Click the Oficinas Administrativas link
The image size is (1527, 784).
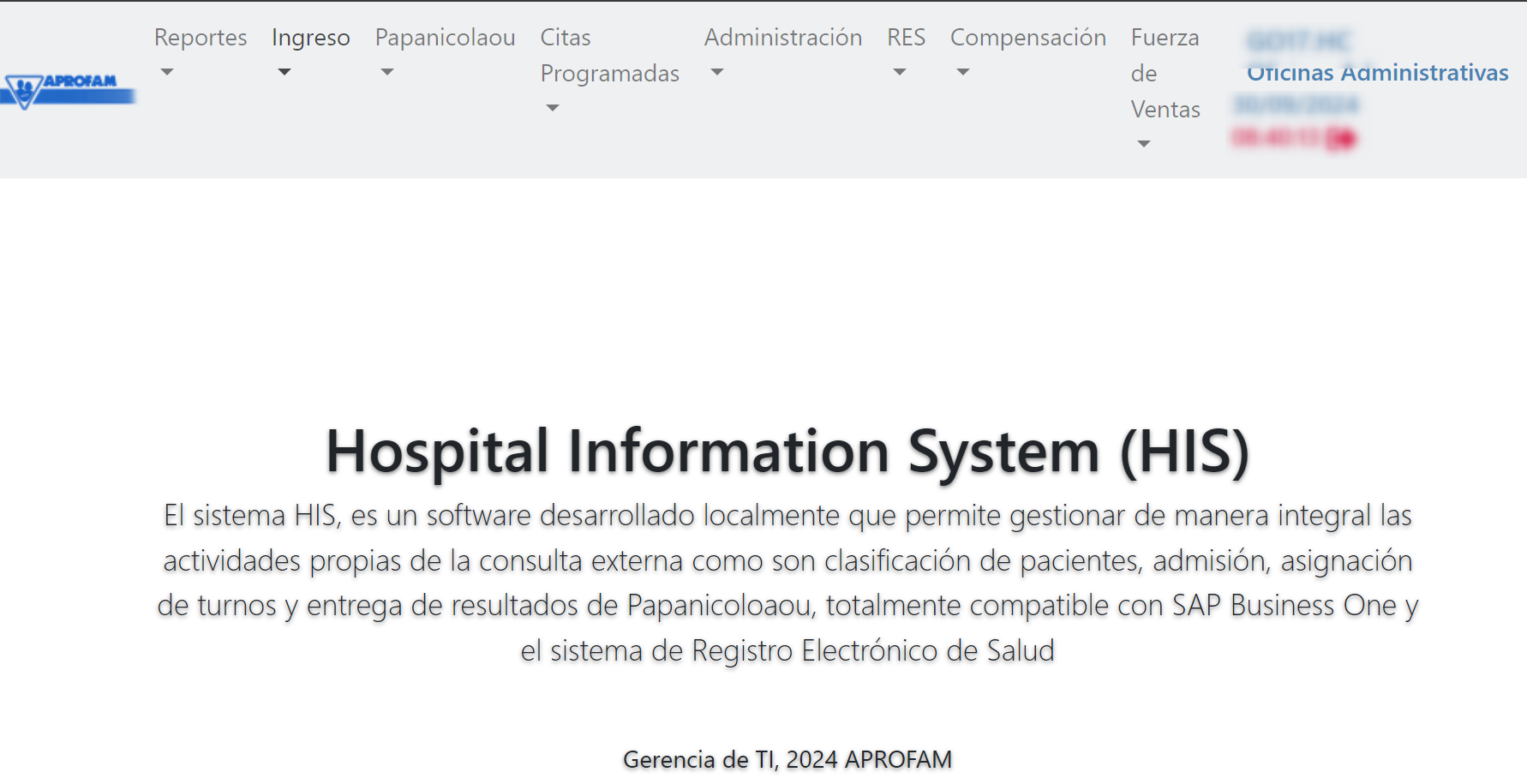click(1377, 73)
